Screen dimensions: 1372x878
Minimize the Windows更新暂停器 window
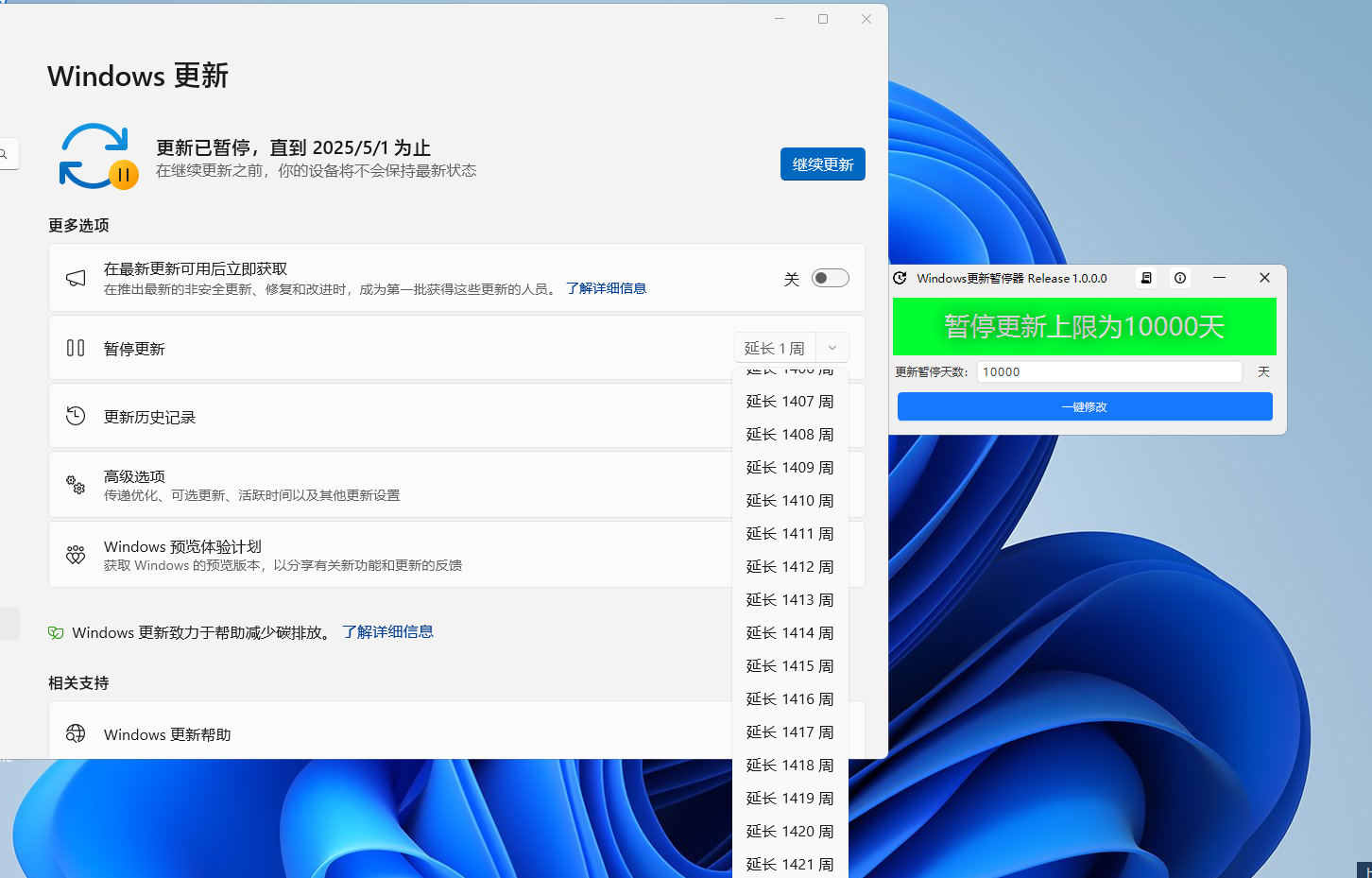[1219, 278]
